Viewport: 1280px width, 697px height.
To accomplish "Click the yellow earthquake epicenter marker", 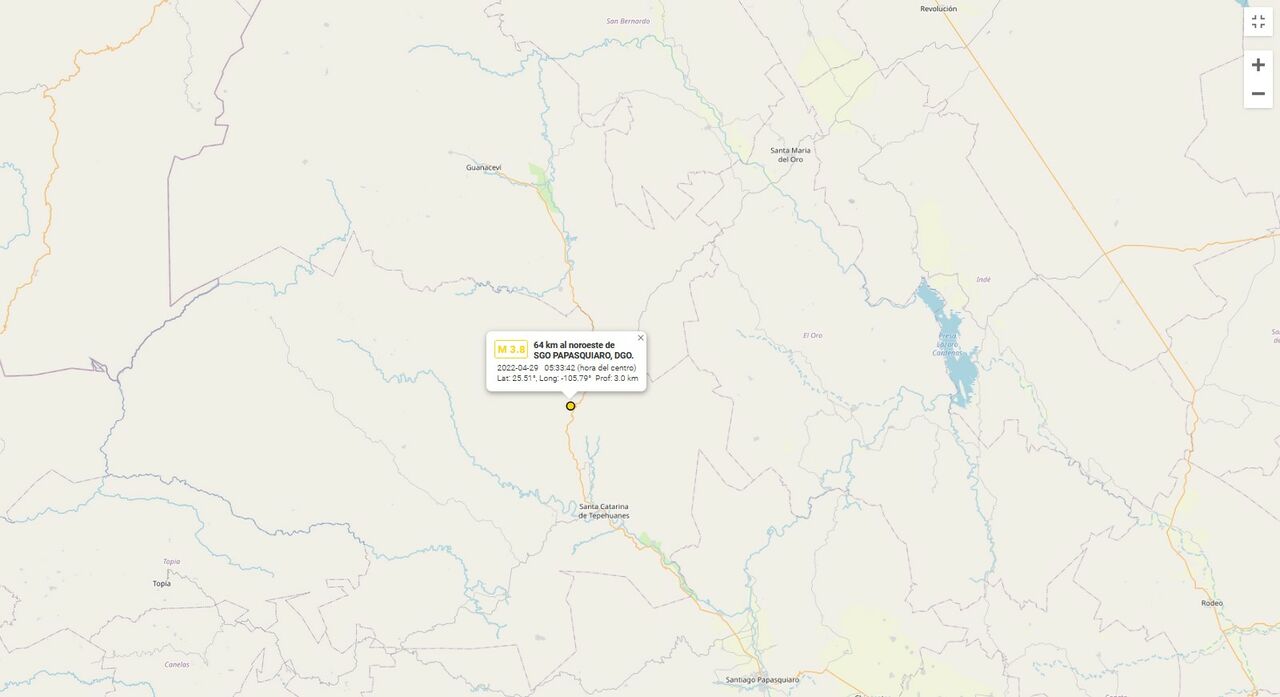I will click(571, 406).
